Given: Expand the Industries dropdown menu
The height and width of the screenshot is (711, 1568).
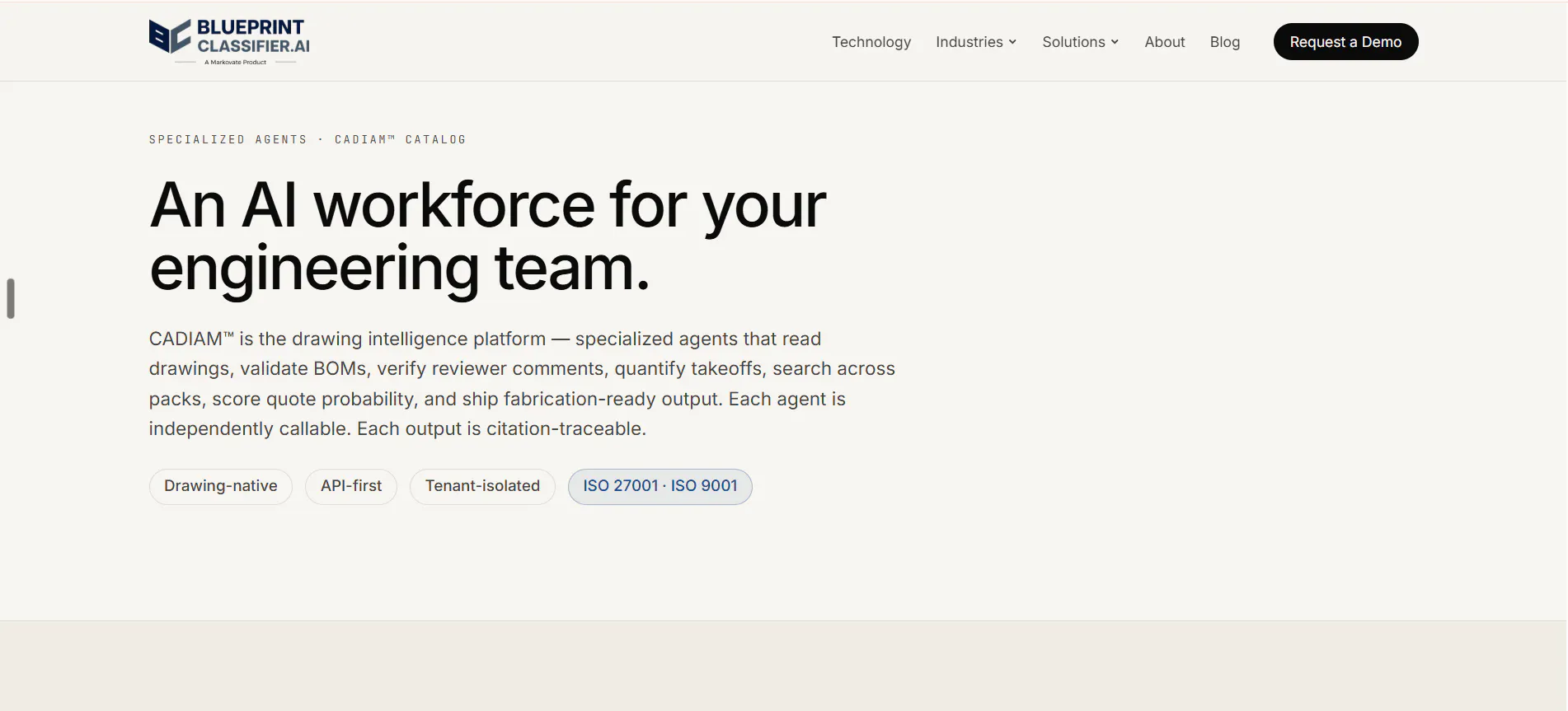Looking at the screenshot, I should click(976, 42).
